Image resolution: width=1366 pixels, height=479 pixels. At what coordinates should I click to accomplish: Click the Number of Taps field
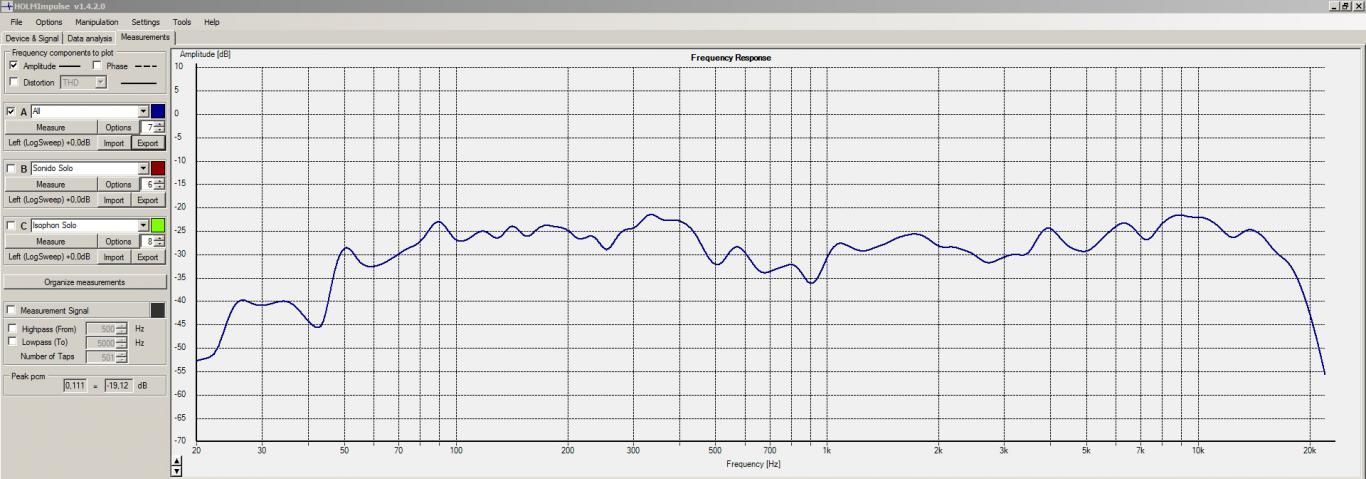107,356
